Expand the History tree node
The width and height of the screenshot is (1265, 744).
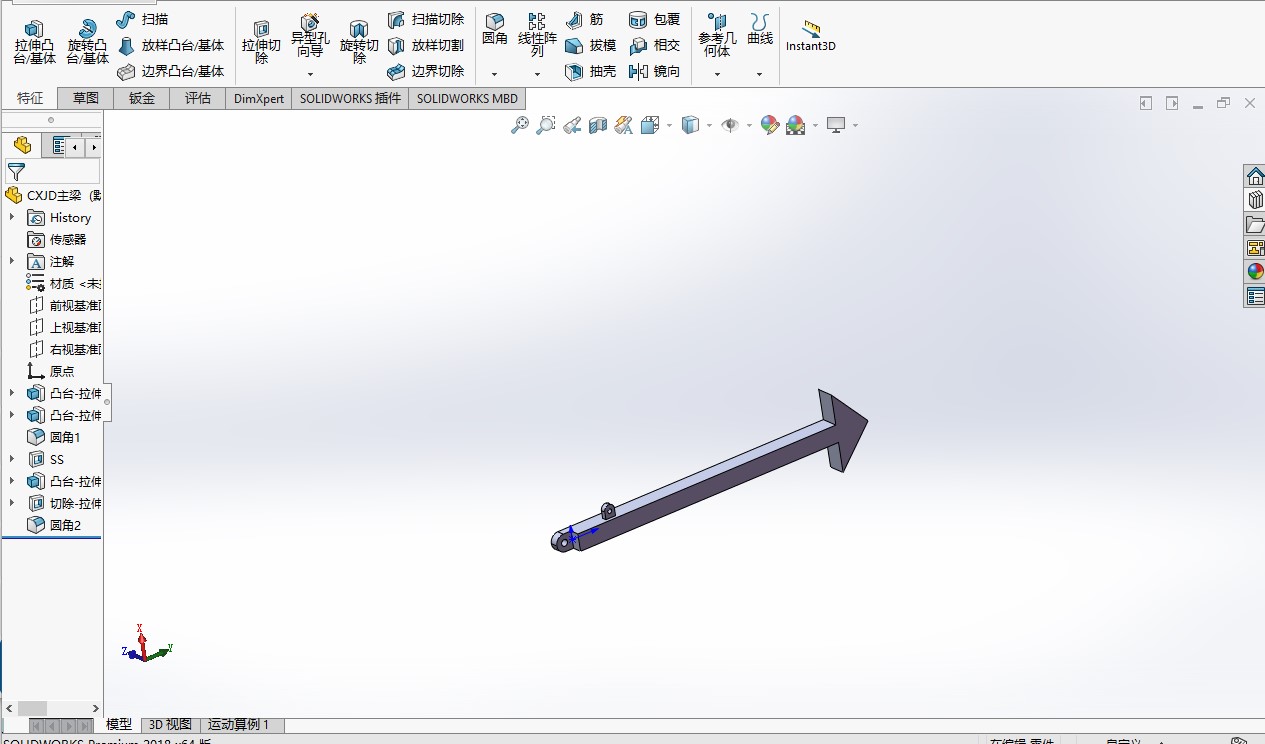pyautogui.click(x=12, y=217)
